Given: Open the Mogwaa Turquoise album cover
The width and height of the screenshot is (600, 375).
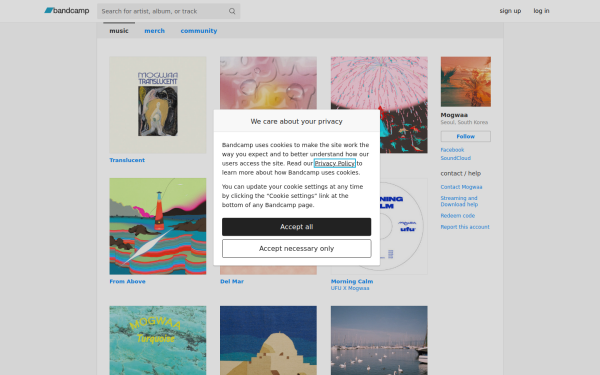Looking at the screenshot, I should (x=158, y=340).
